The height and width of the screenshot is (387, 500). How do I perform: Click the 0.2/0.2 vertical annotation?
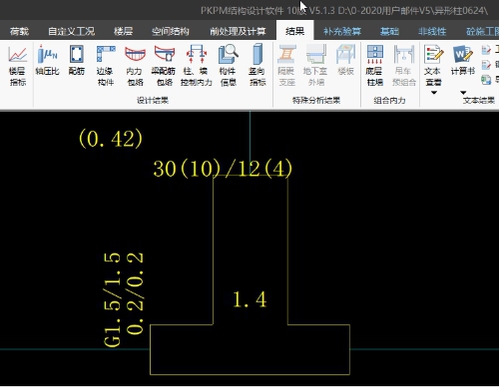tap(135, 293)
